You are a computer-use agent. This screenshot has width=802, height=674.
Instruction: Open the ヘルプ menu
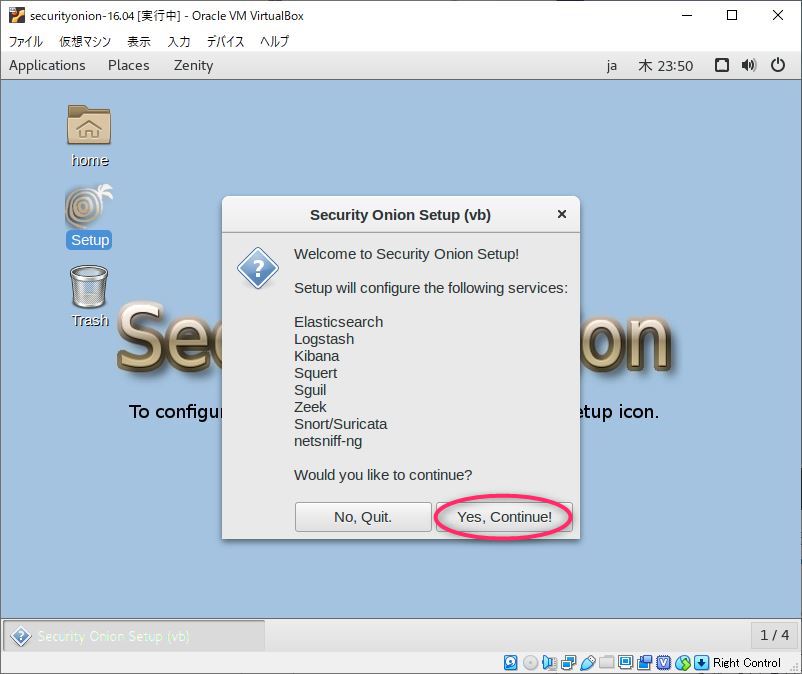[275, 41]
